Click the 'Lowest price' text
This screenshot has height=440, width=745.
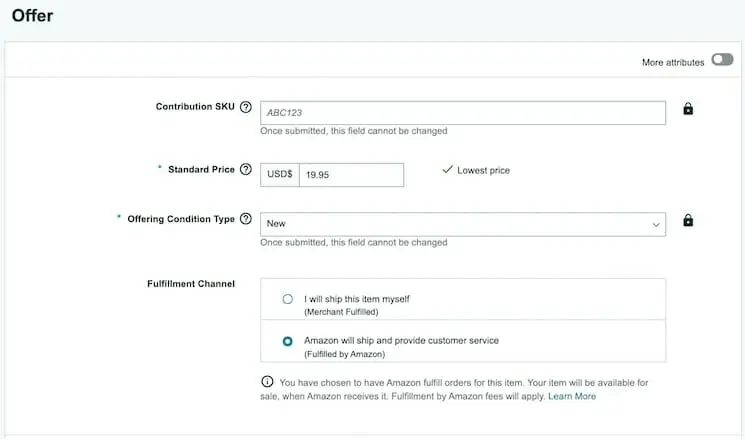pyautogui.click(x=483, y=171)
